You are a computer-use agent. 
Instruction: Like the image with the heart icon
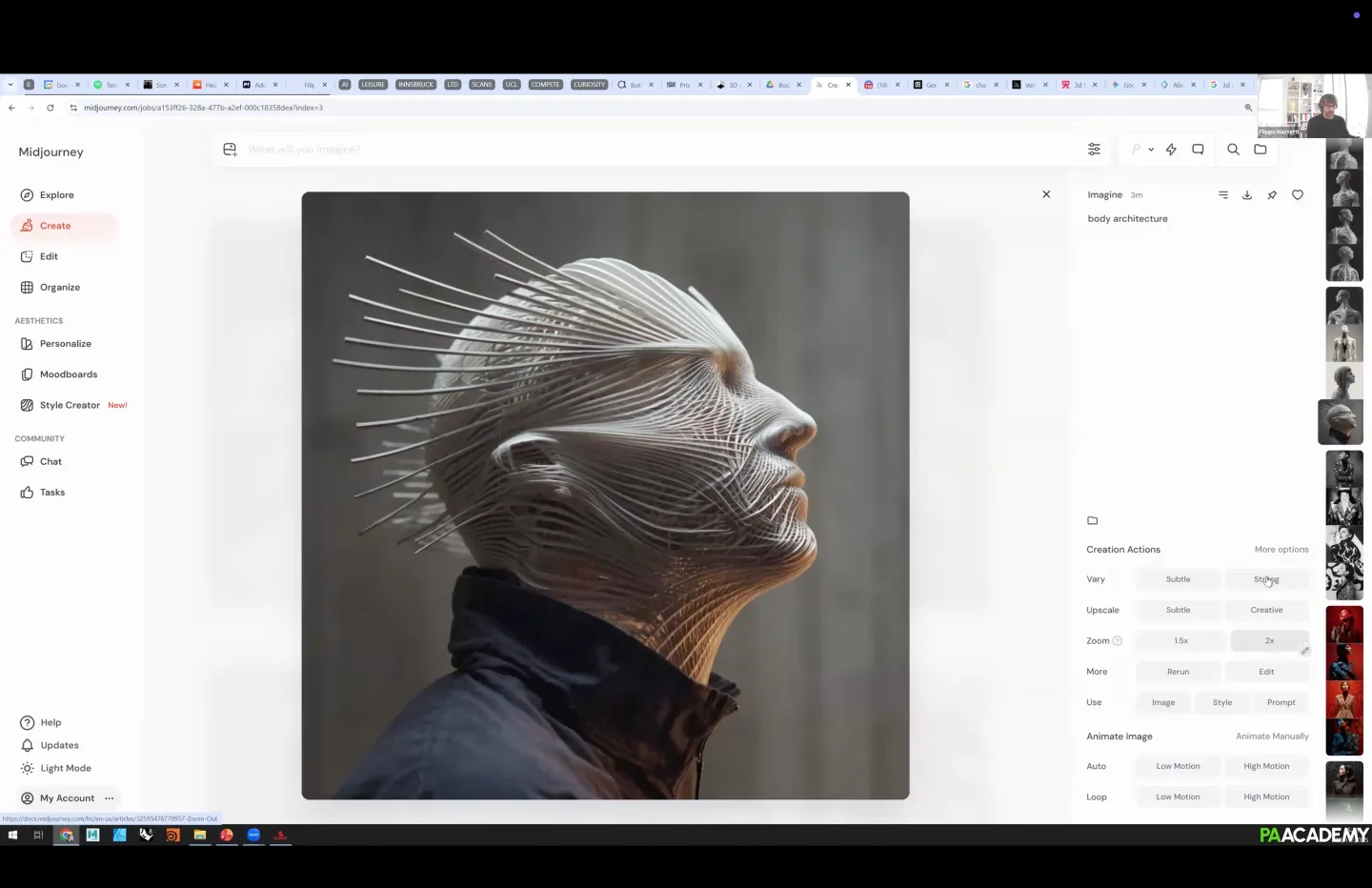pyautogui.click(x=1297, y=195)
